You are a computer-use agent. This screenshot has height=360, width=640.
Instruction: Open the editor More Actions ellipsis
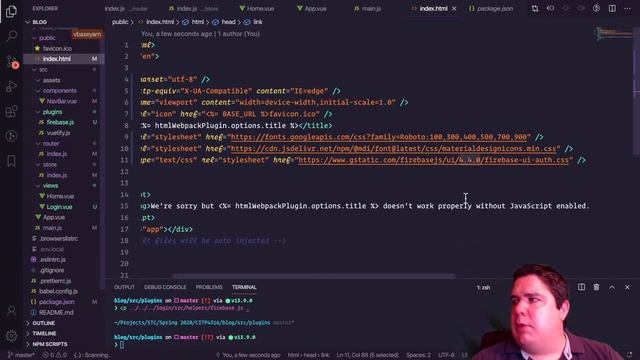tap(627, 9)
